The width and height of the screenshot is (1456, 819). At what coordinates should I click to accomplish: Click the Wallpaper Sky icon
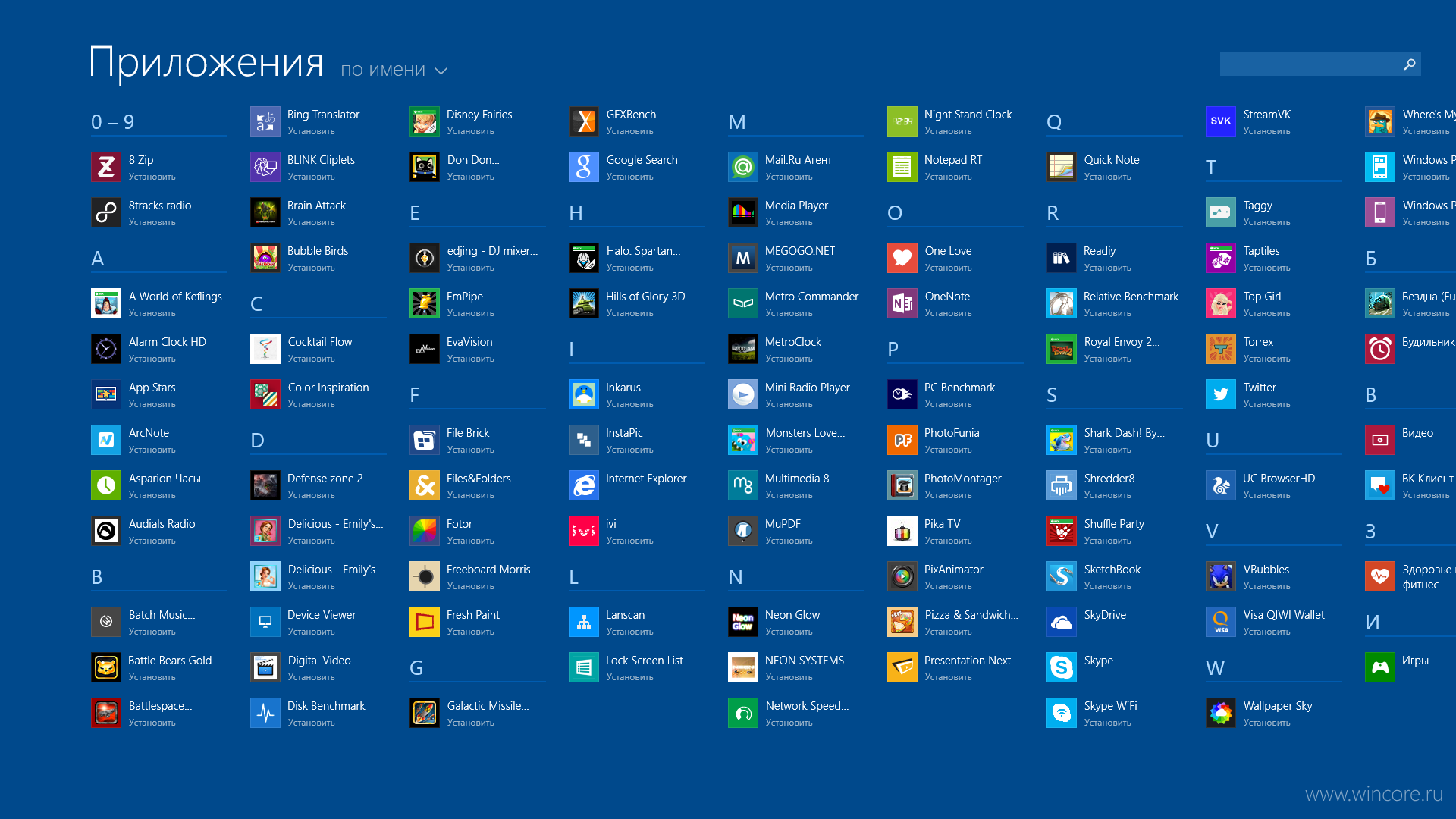tap(1221, 713)
